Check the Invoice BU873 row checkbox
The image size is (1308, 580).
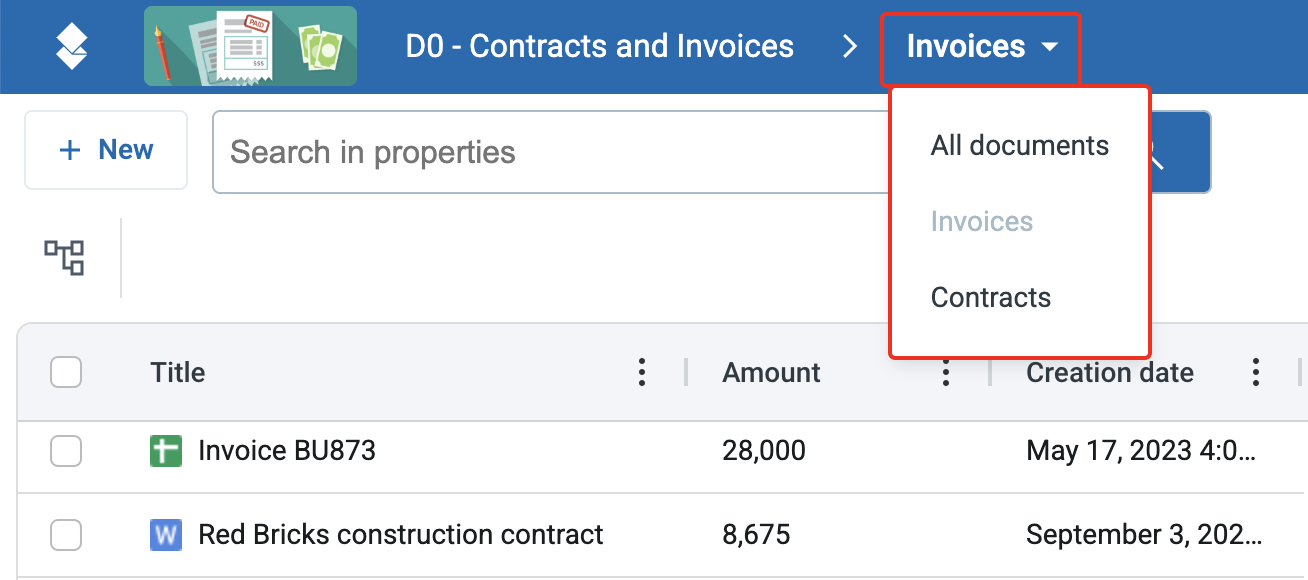[66, 451]
